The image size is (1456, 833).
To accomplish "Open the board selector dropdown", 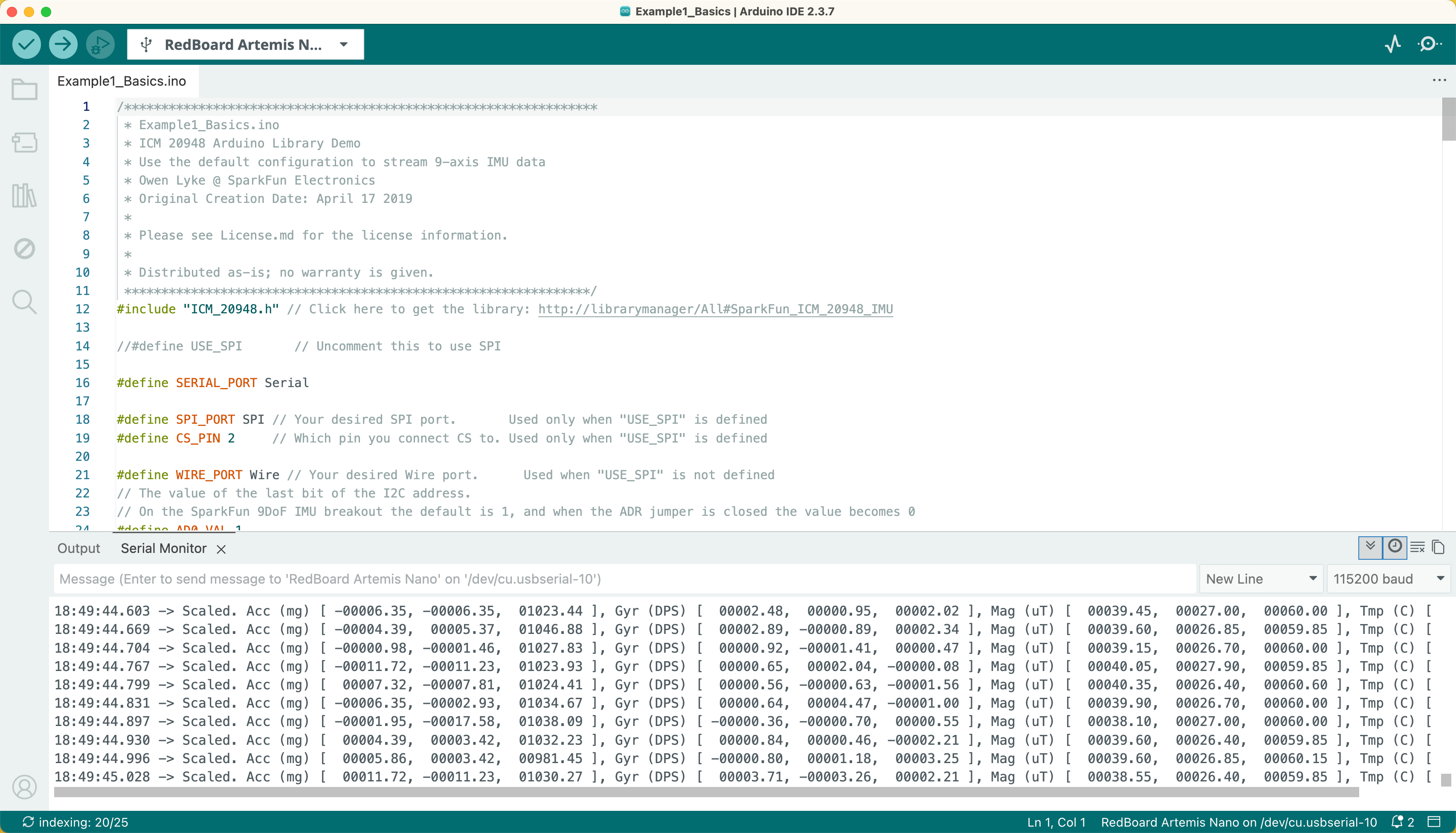I will click(x=245, y=44).
